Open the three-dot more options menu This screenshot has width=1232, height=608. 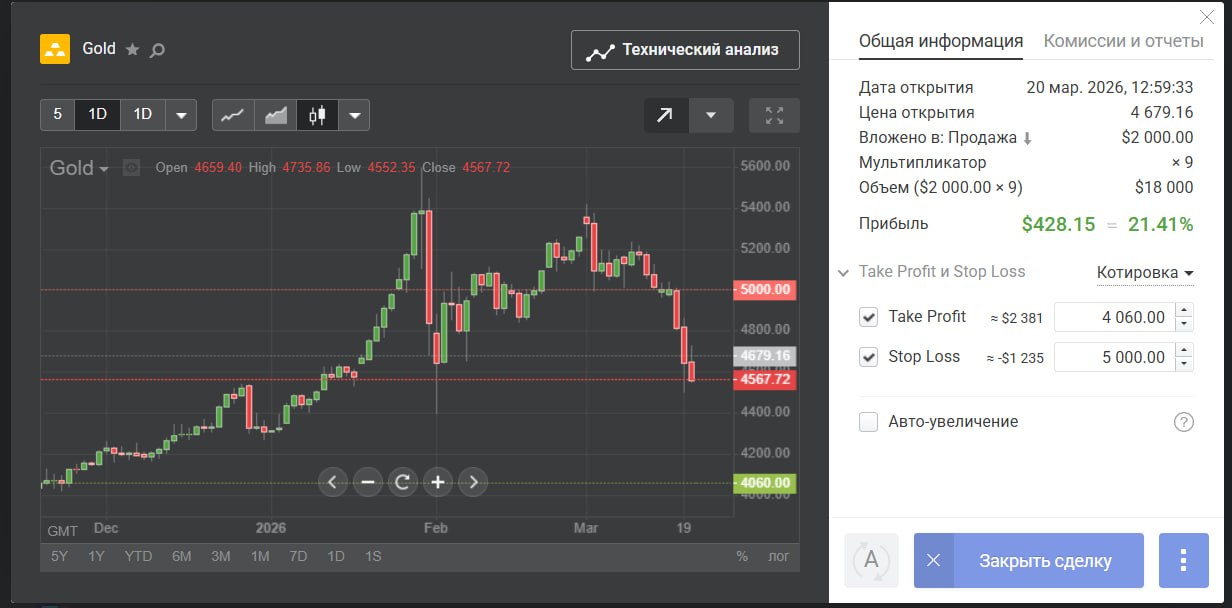pyautogui.click(x=1182, y=560)
